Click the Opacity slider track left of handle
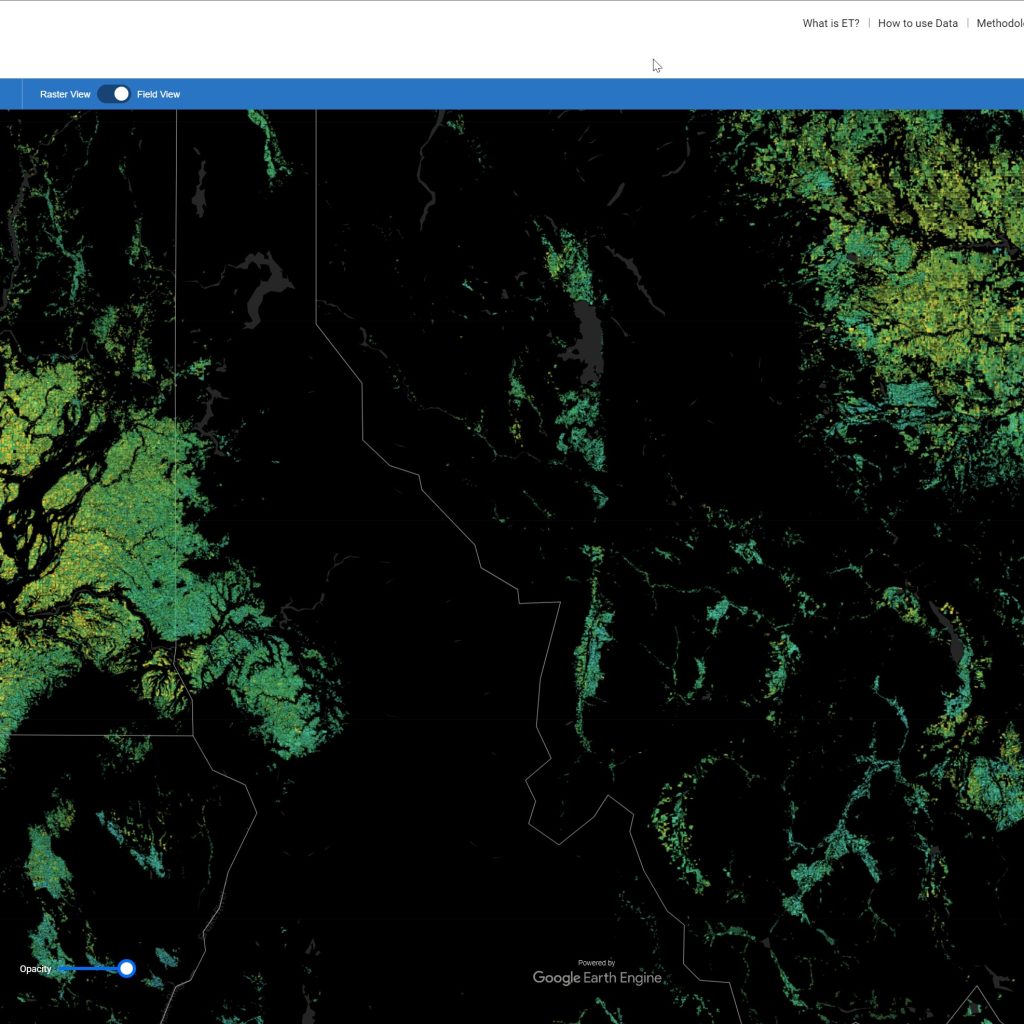 tap(88, 968)
